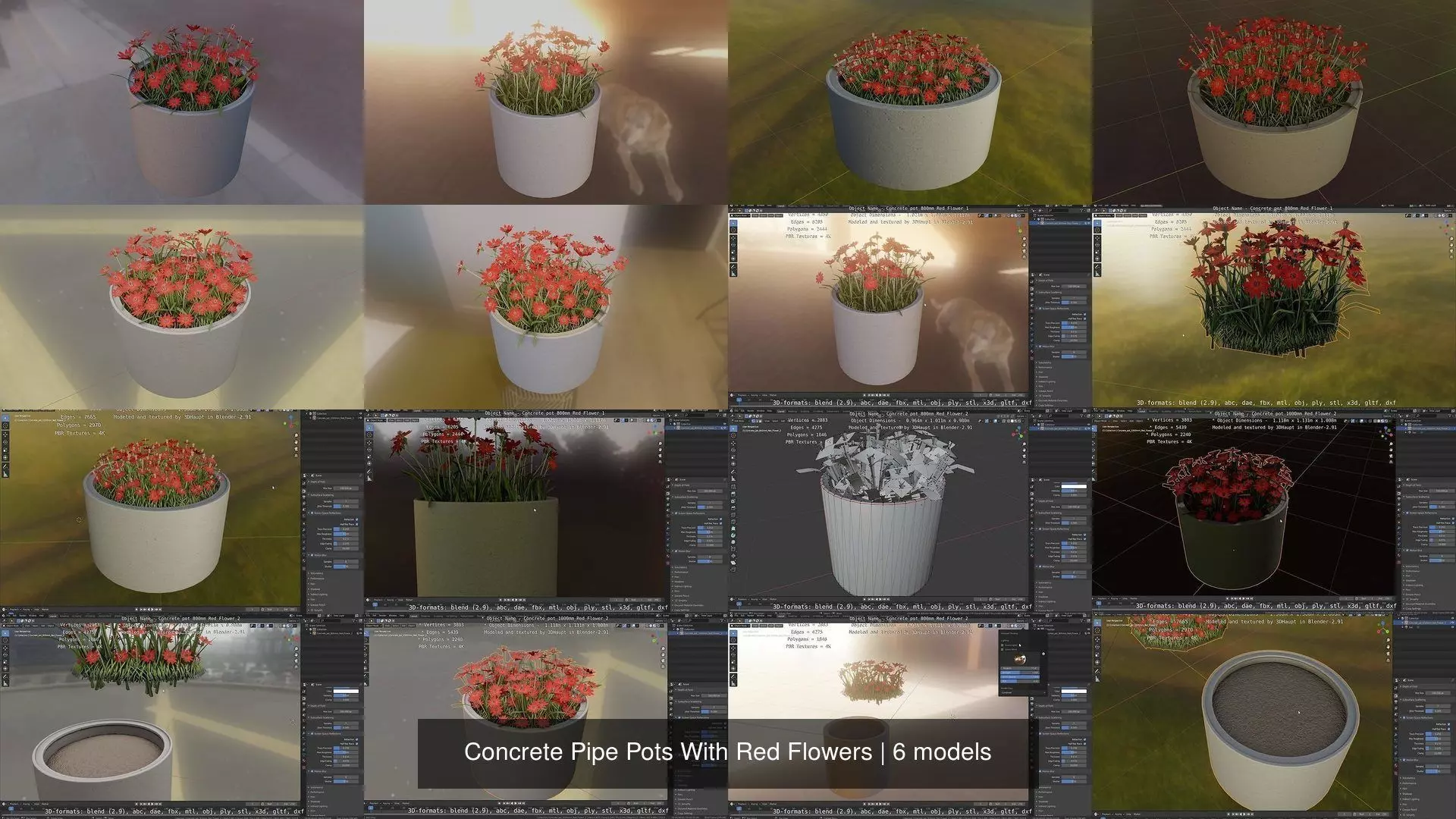Viewport: 1456px width, 819px height.
Task: Adjust Shutter slider in soil pot on grass screenshot
Action: pyautogui.click(x=1438, y=771)
